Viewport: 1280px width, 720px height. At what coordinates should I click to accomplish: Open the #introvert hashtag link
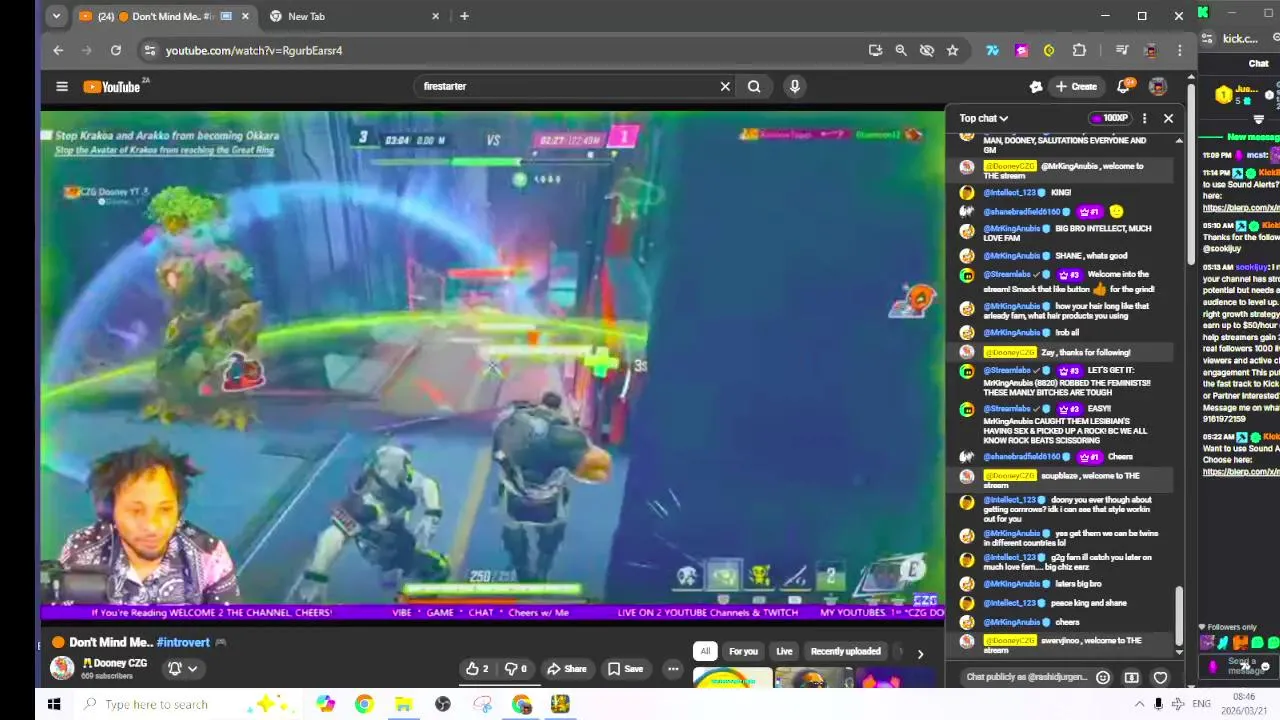click(x=183, y=643)
